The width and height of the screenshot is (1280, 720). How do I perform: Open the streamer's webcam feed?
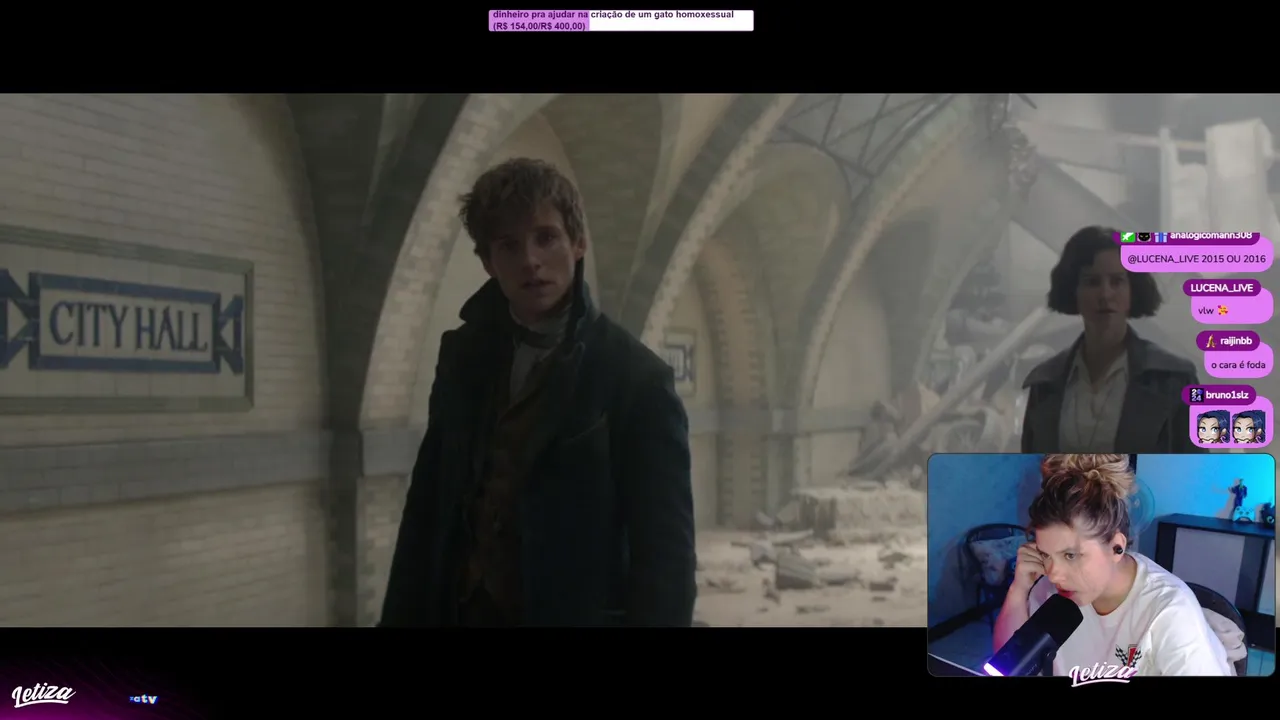(1101, 565)
